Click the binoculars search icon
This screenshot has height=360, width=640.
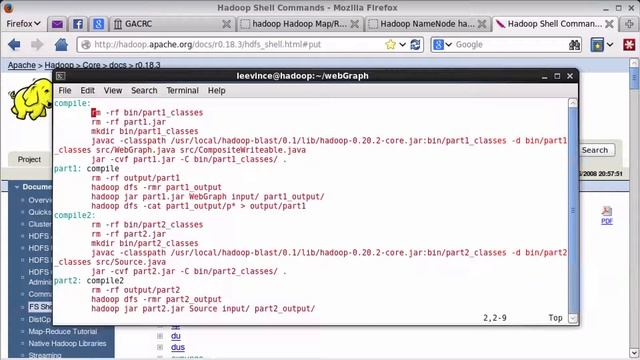click(574, 45)
